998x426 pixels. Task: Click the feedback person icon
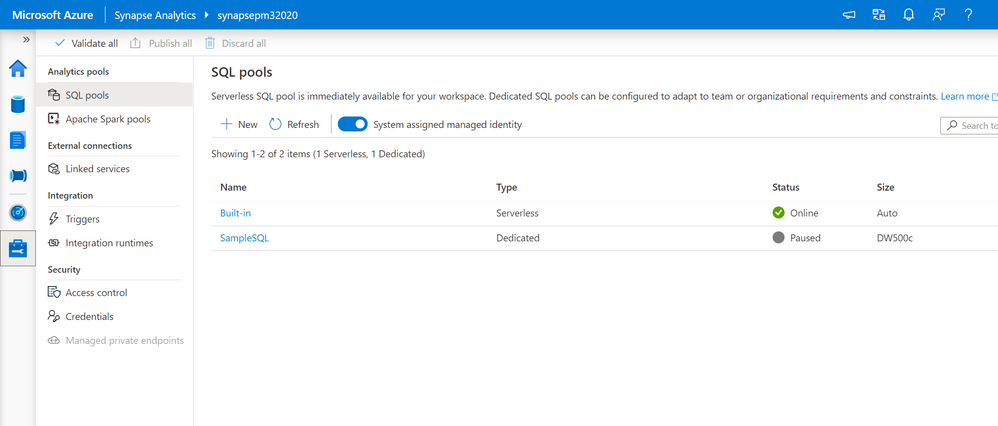(939, 15)
